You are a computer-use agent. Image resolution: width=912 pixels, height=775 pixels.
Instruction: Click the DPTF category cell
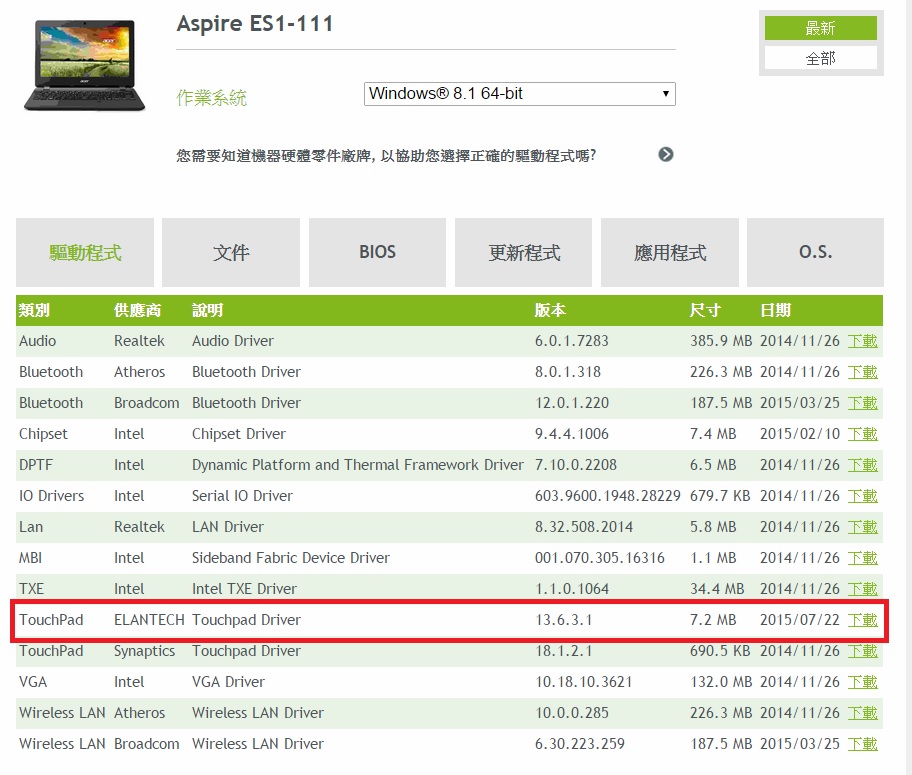point(36,465)
